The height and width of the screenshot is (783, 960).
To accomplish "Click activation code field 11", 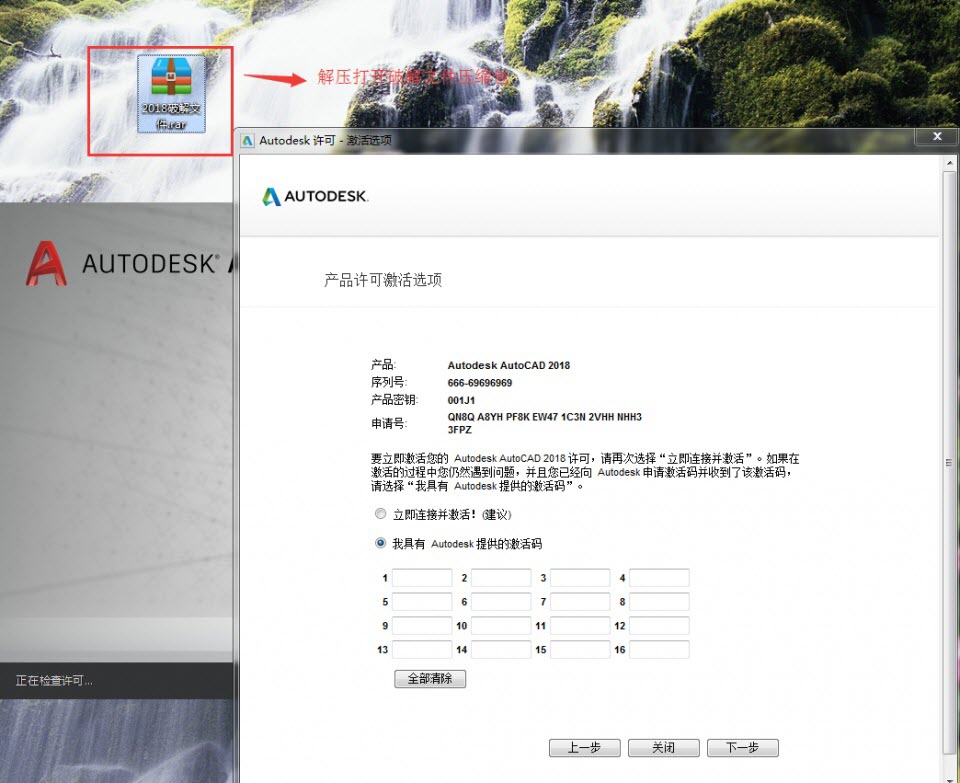I will (580, 626).
